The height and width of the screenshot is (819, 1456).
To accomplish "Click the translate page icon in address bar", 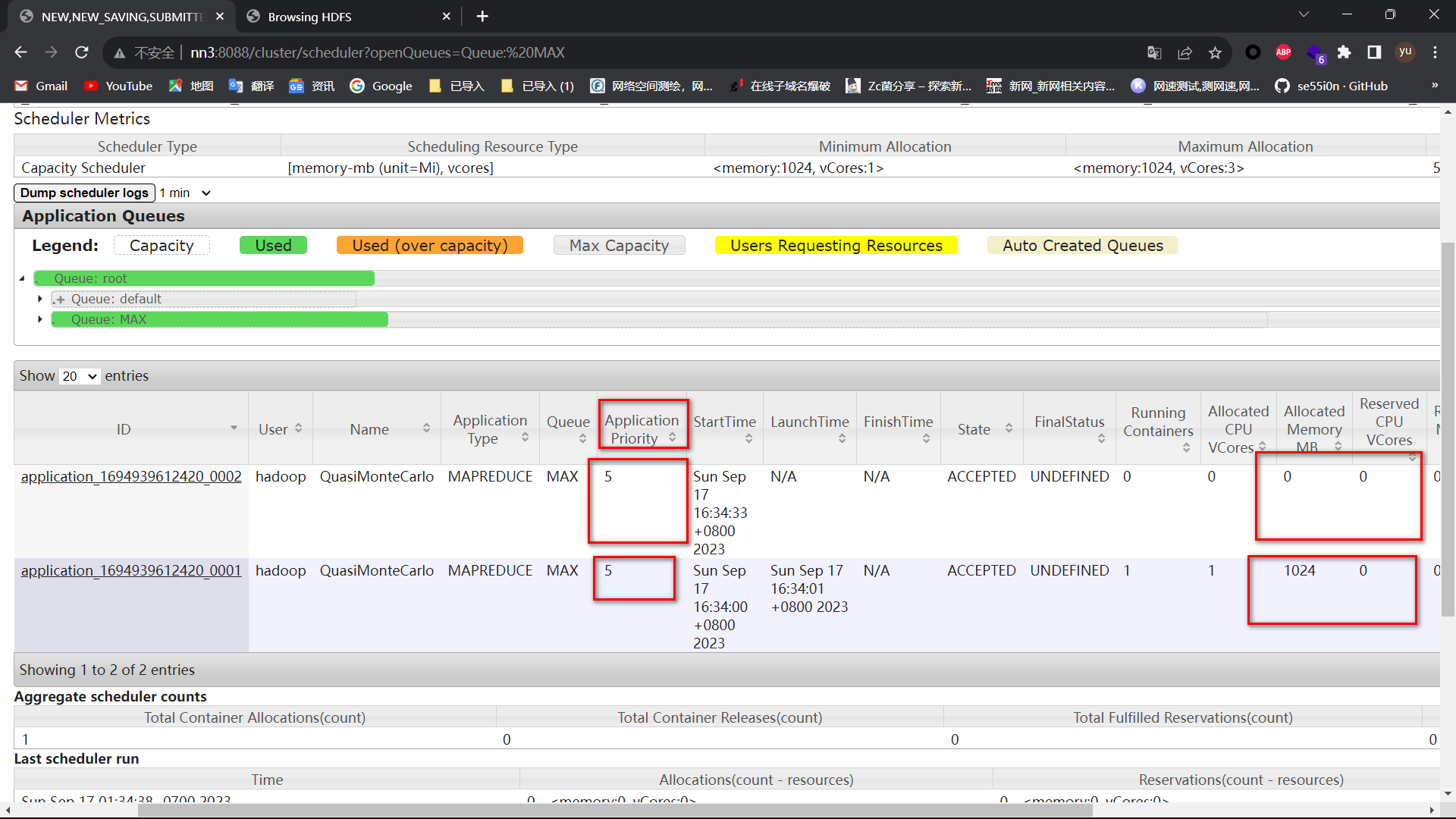I will (1154, 52).
